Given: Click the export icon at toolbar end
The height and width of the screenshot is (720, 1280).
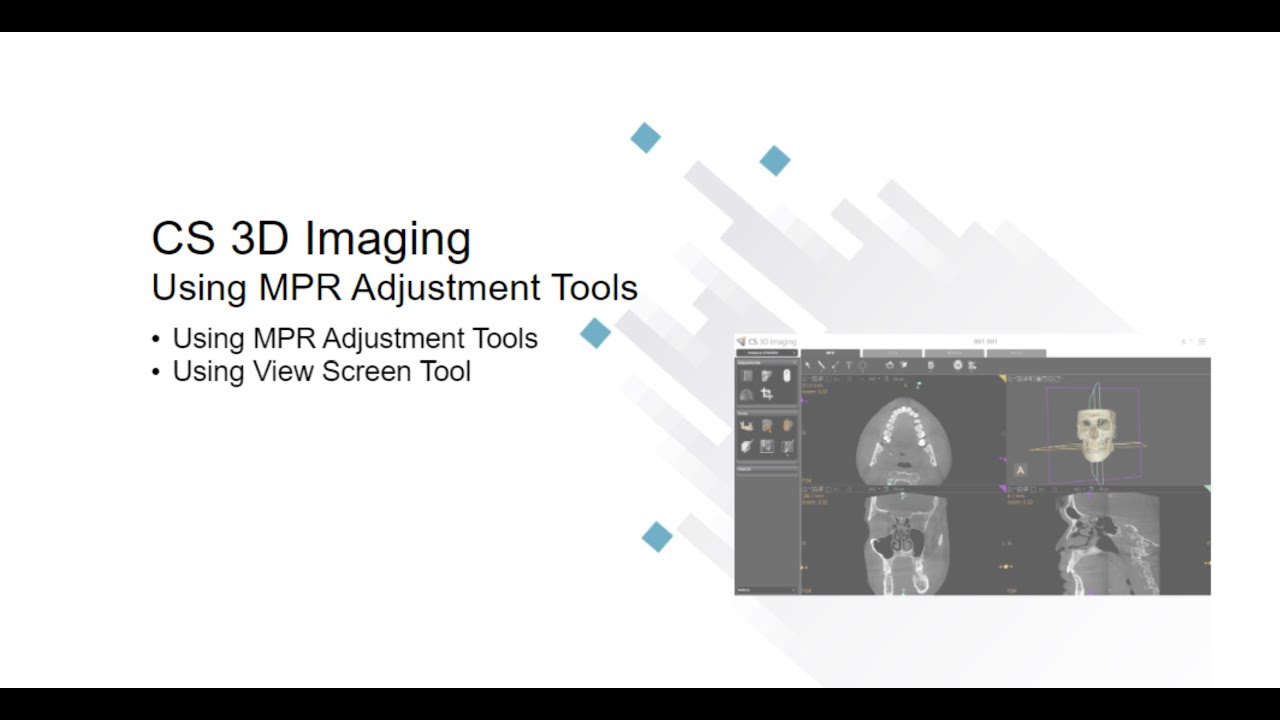Looking at the screenshot, I should [x=971, y=365].
